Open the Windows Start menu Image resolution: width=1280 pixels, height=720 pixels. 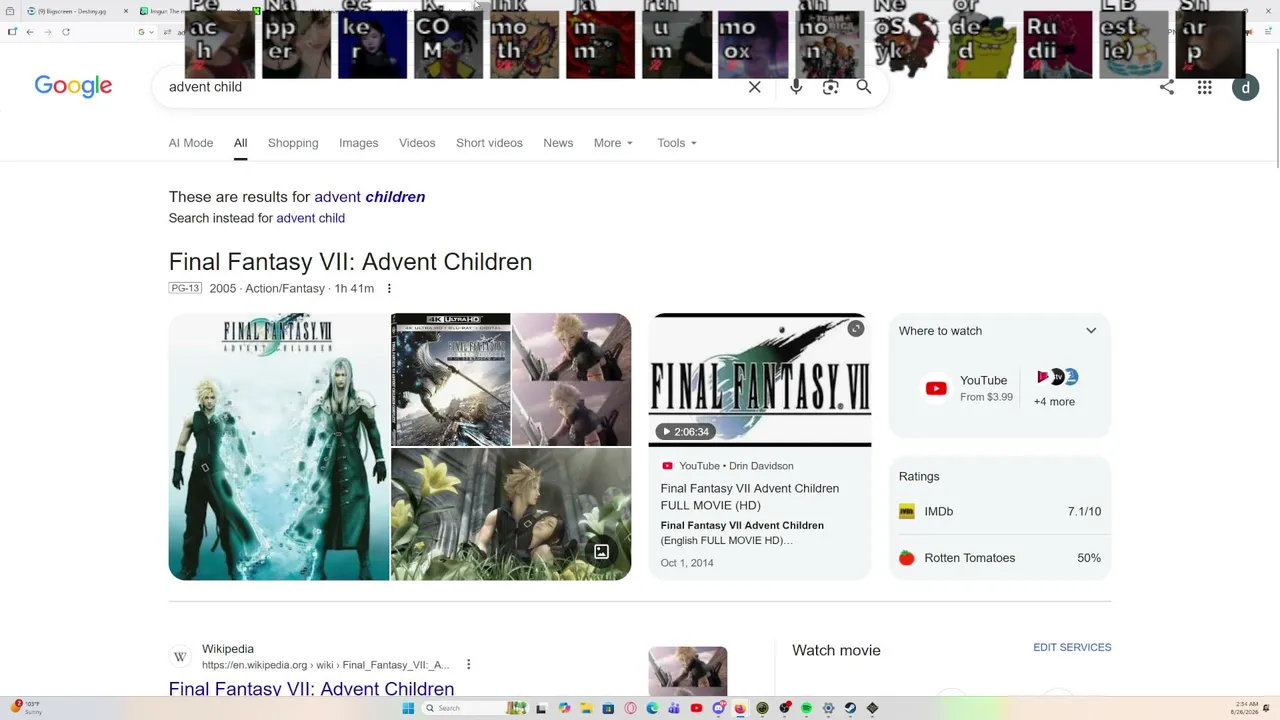coord(408,708)
